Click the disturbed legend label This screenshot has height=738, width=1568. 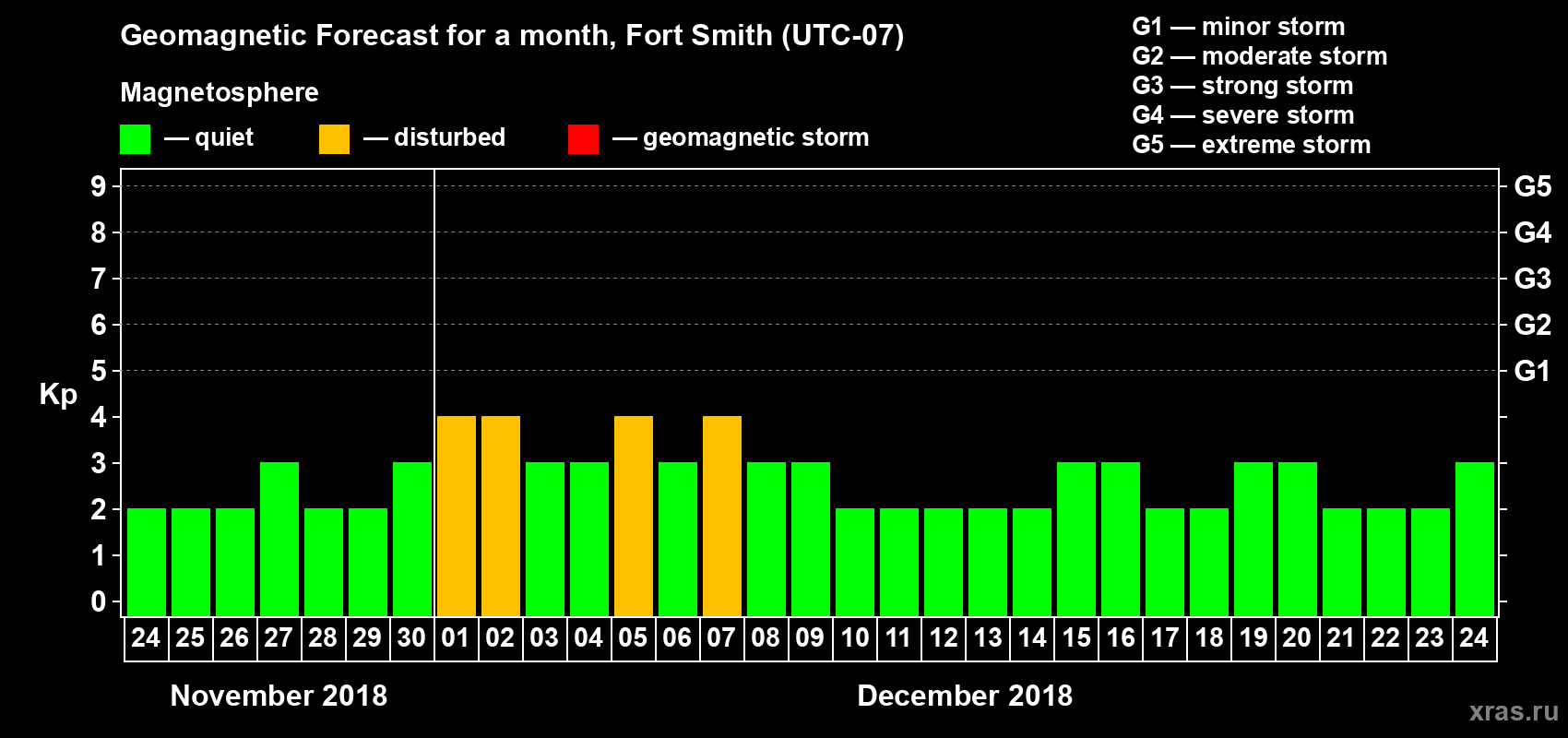point(450,137)
